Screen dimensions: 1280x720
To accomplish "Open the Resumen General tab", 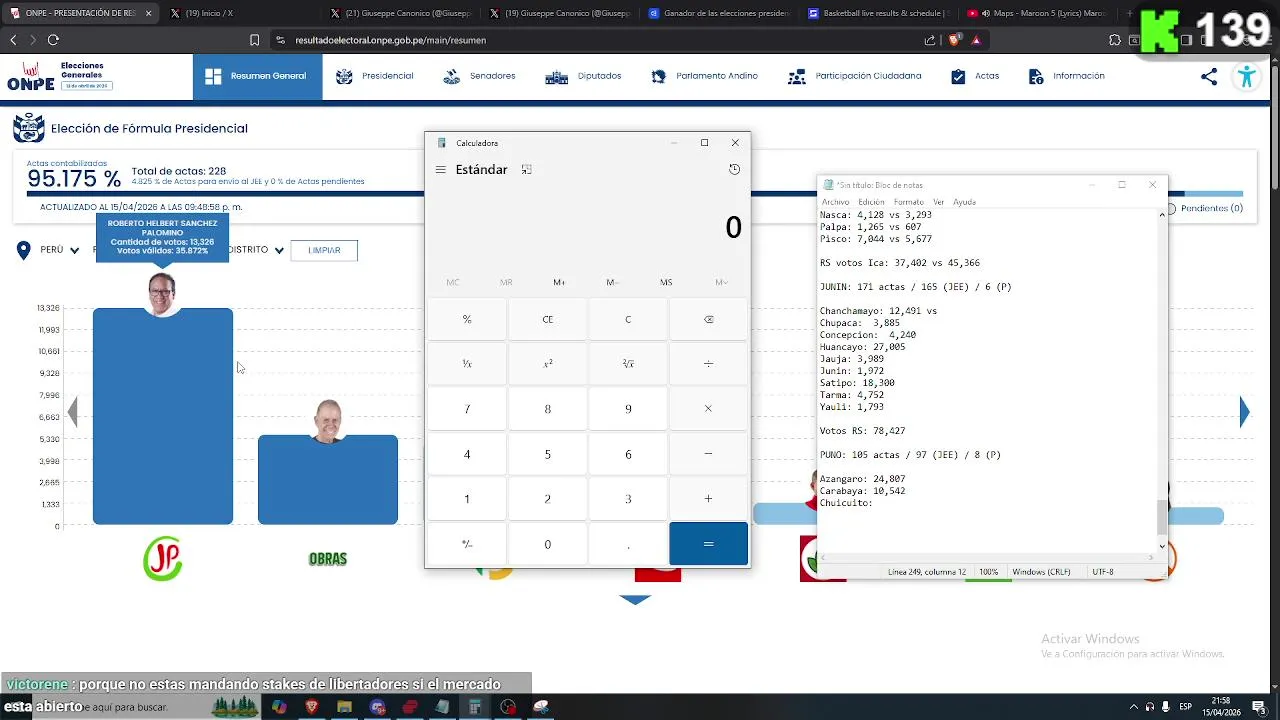I will [257, 76].
